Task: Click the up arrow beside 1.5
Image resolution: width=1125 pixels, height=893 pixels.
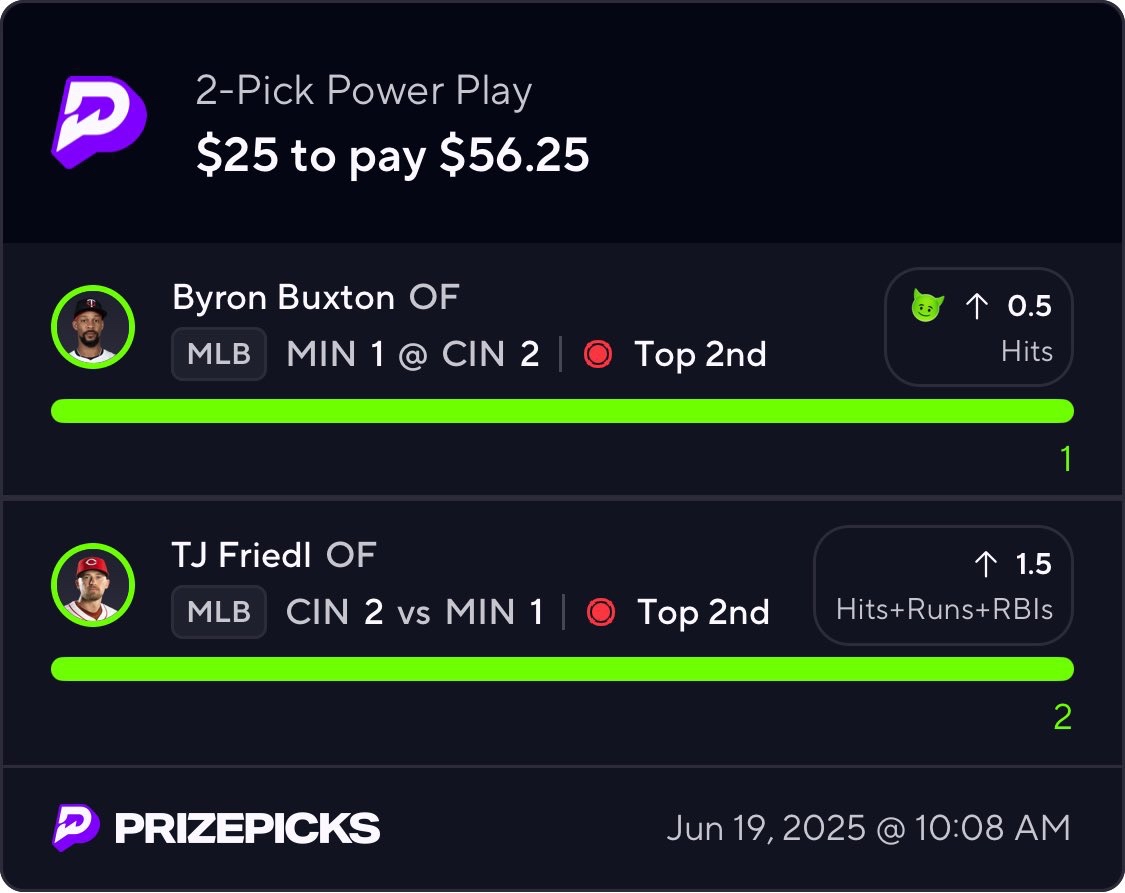Action: point(986,565)
